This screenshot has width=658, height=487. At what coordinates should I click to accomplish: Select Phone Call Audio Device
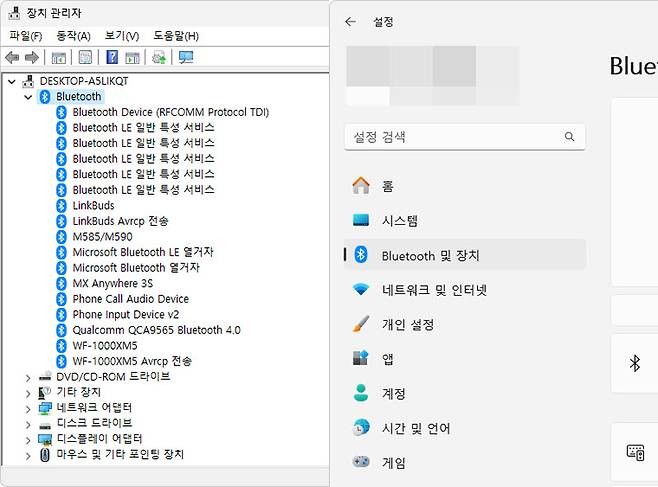click(131, 299)
